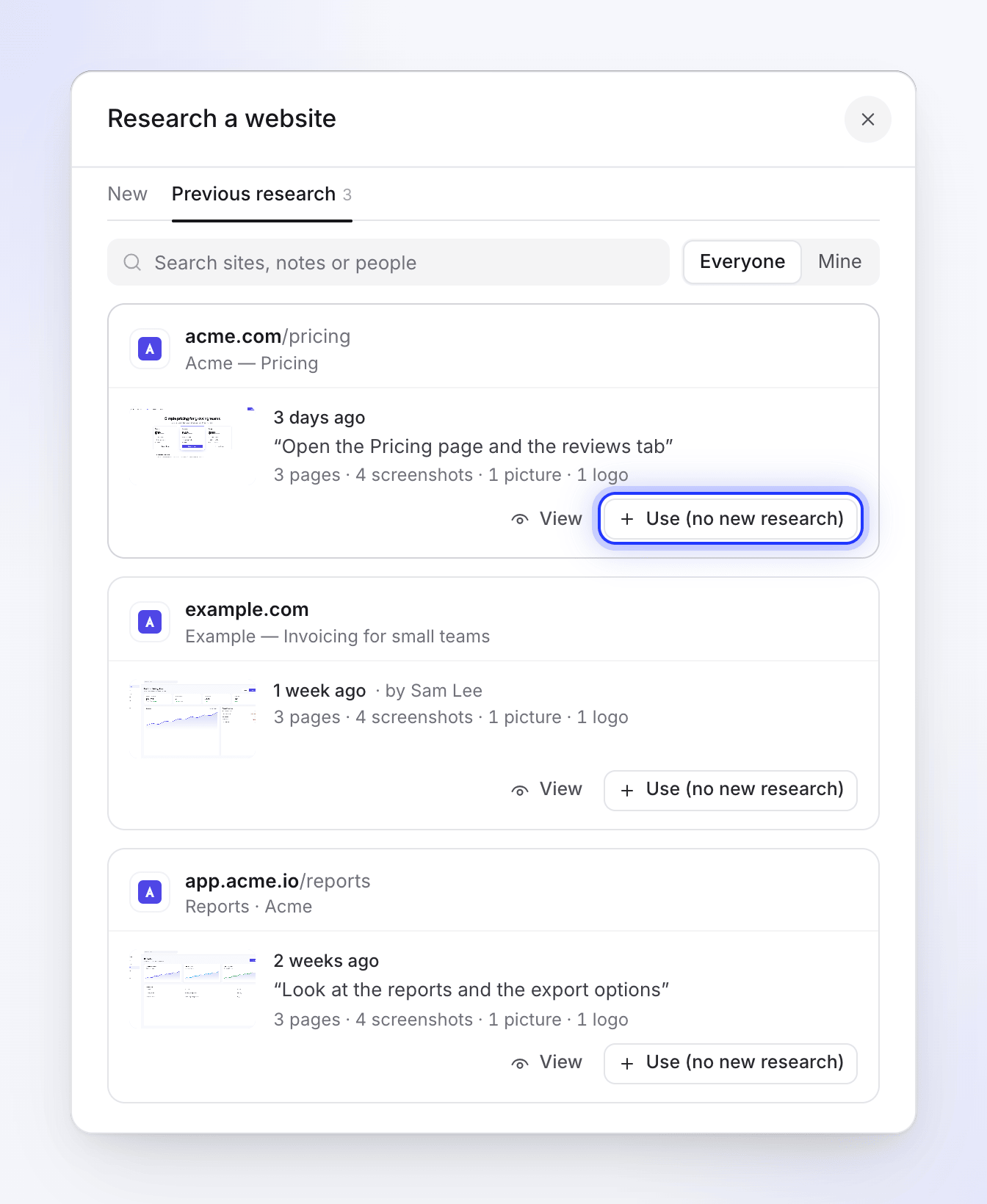Open the example.com screenshot thumbnail

point(192,718)
